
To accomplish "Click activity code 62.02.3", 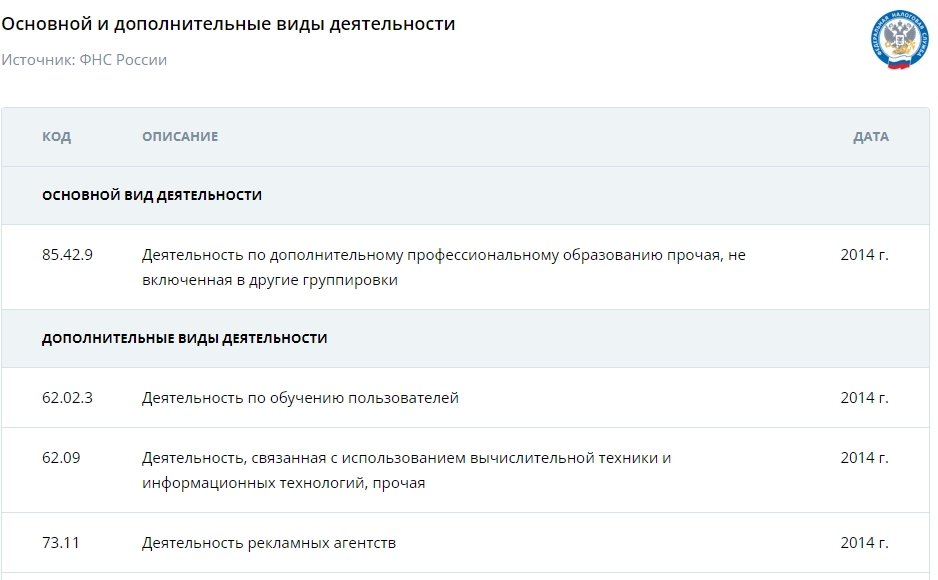I will (x=67, y=398).
